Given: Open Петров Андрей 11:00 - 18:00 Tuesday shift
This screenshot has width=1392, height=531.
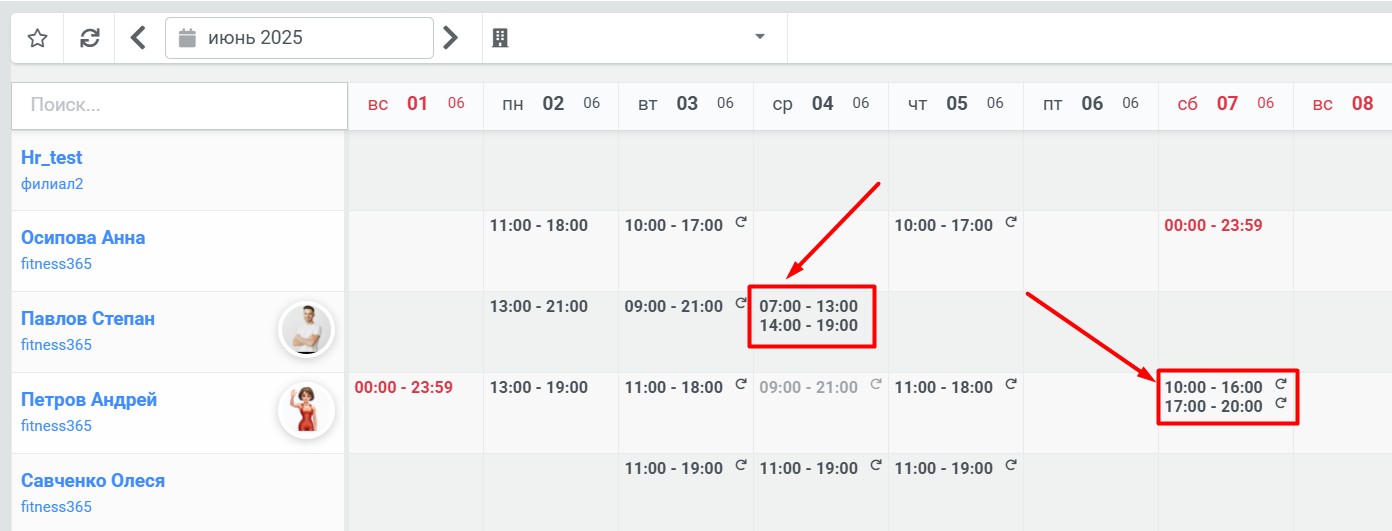Looking at the screenshot, I should point(674,387).
